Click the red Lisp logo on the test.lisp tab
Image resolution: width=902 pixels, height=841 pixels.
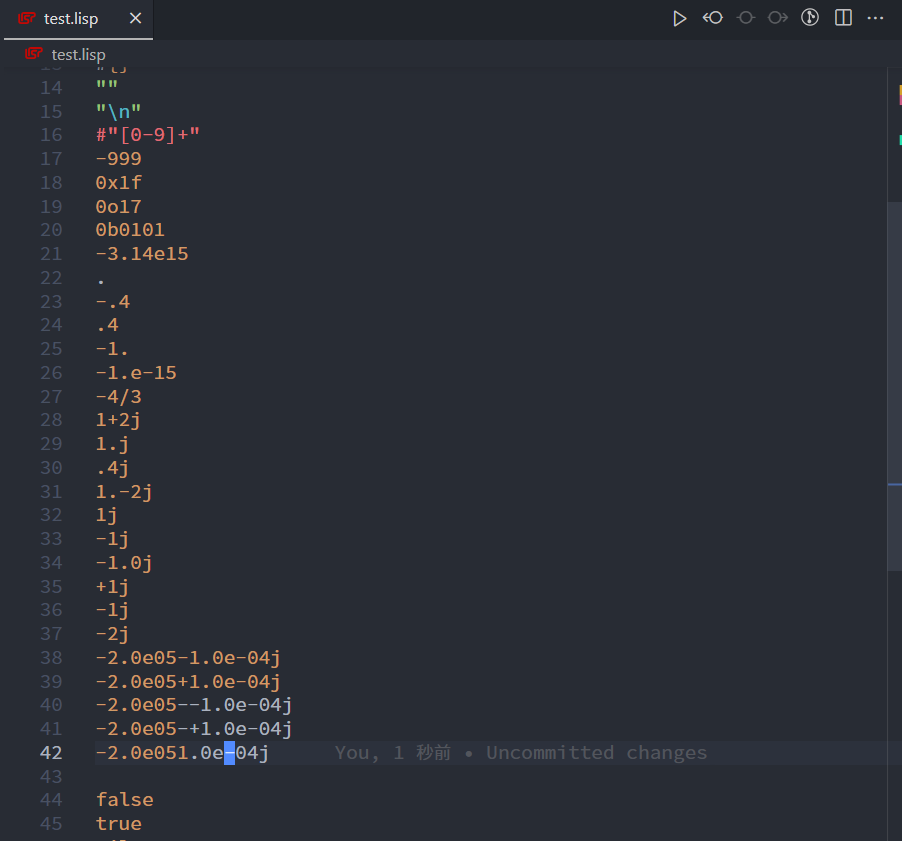point(25,18)
